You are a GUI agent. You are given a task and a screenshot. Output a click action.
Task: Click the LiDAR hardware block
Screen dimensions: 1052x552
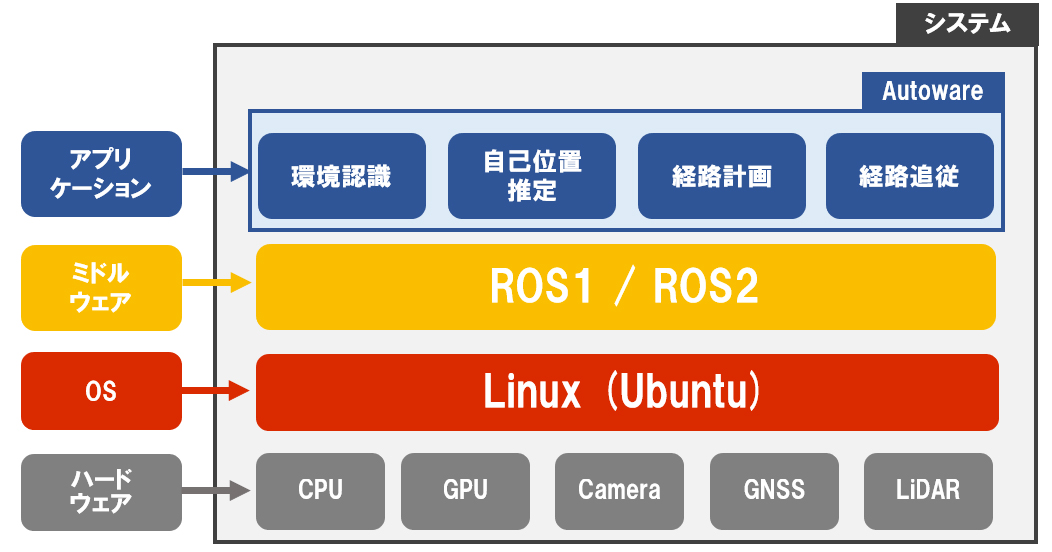(928, 491)
